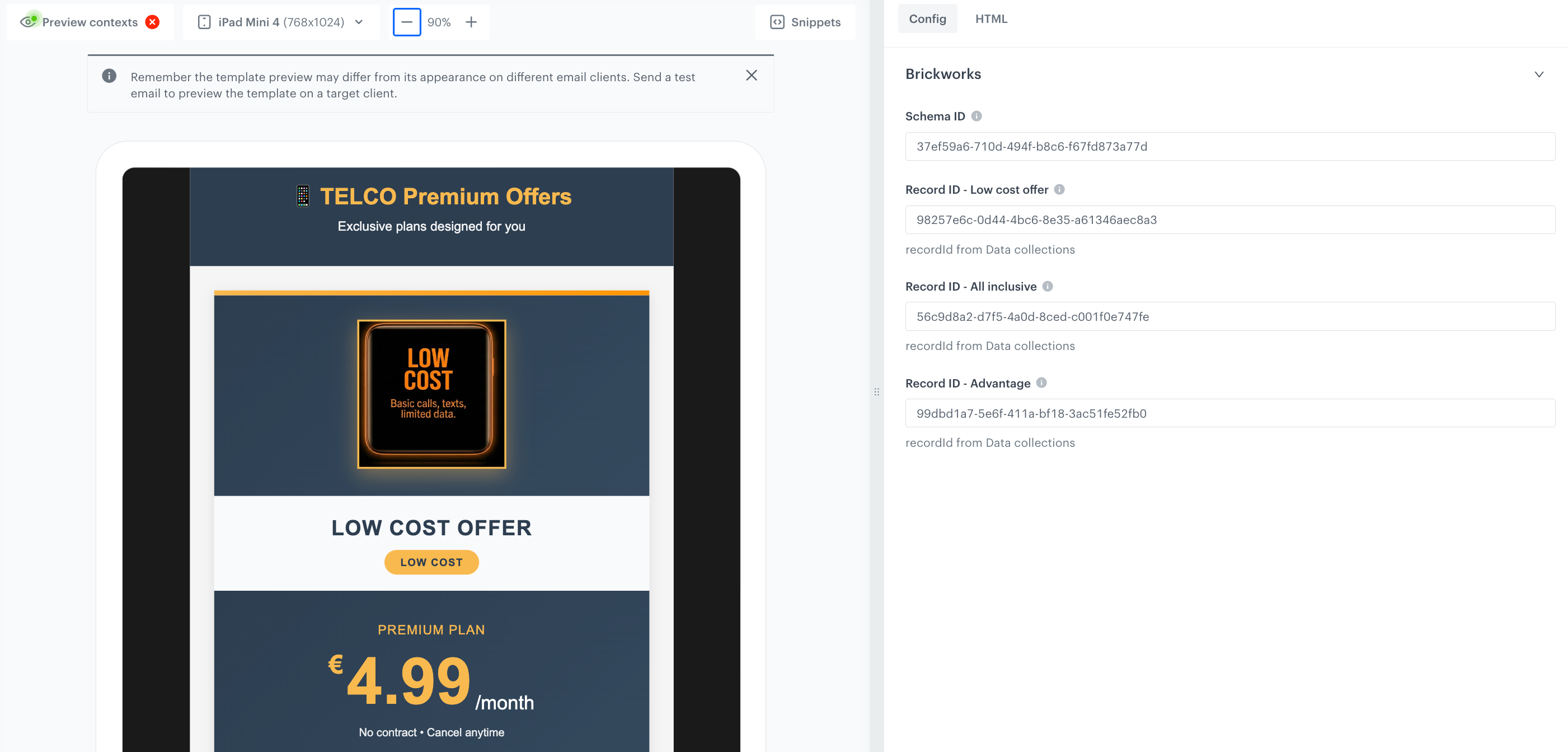Open the Snippets panel
This screenshot has width=1568, height=752.
click(x=805, y=22)
